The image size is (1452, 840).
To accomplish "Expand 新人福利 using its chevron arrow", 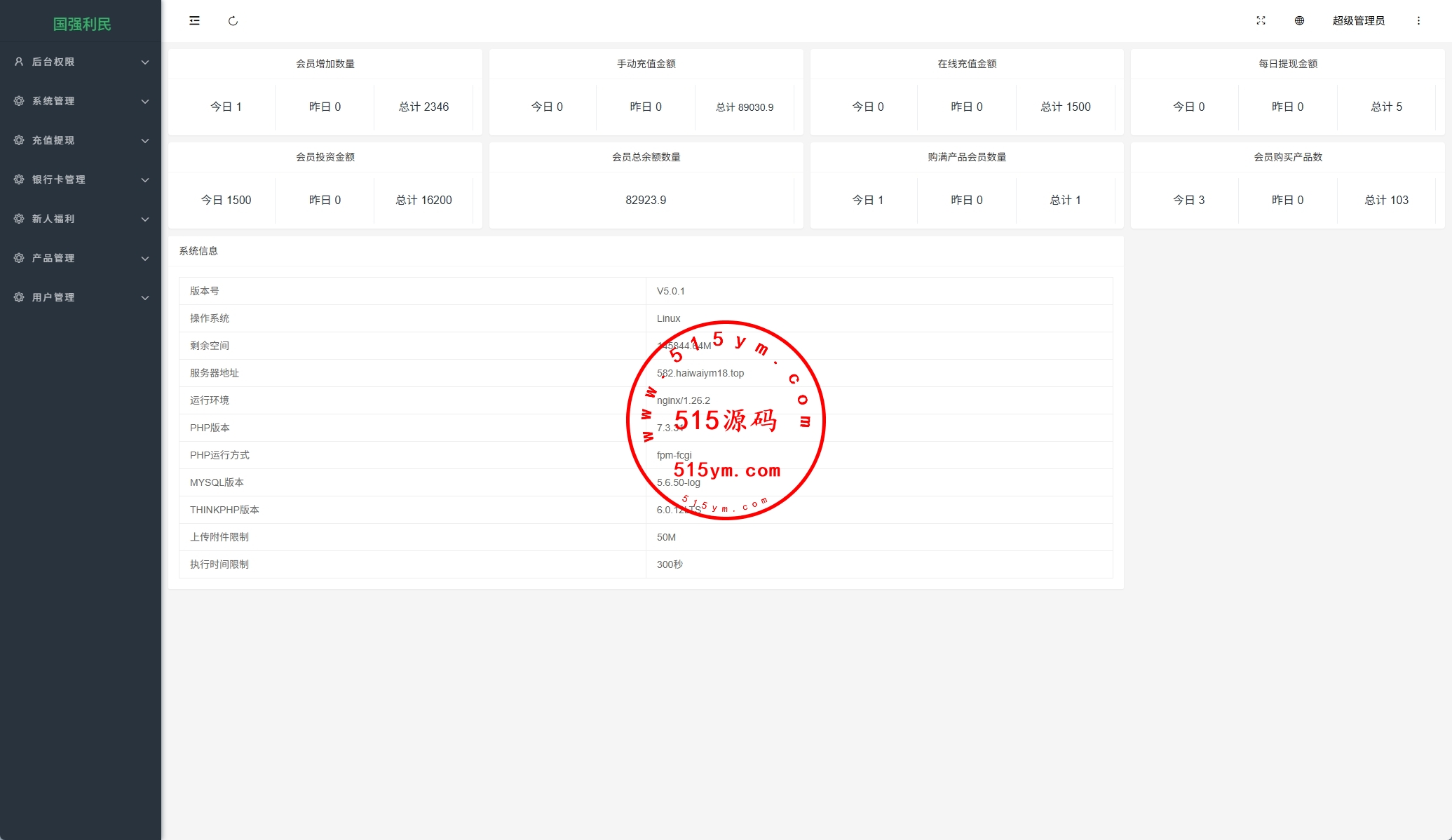I will (145, 219).
